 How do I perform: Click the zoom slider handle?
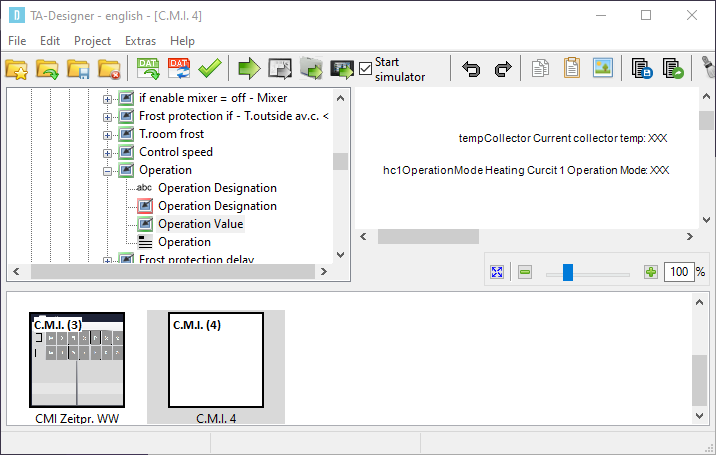[567, 272]
